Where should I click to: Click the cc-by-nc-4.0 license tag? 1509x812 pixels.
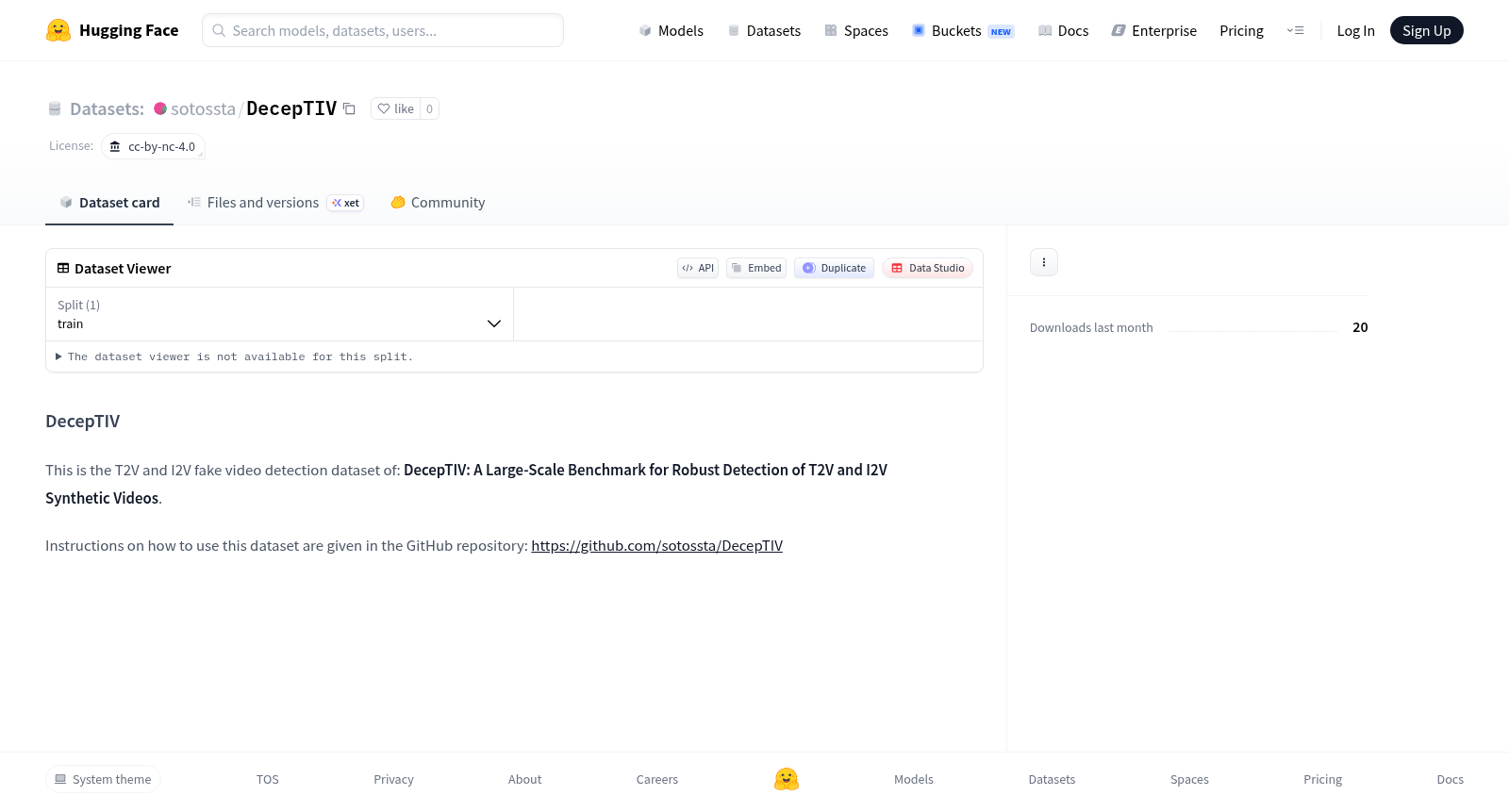(153, 146)
